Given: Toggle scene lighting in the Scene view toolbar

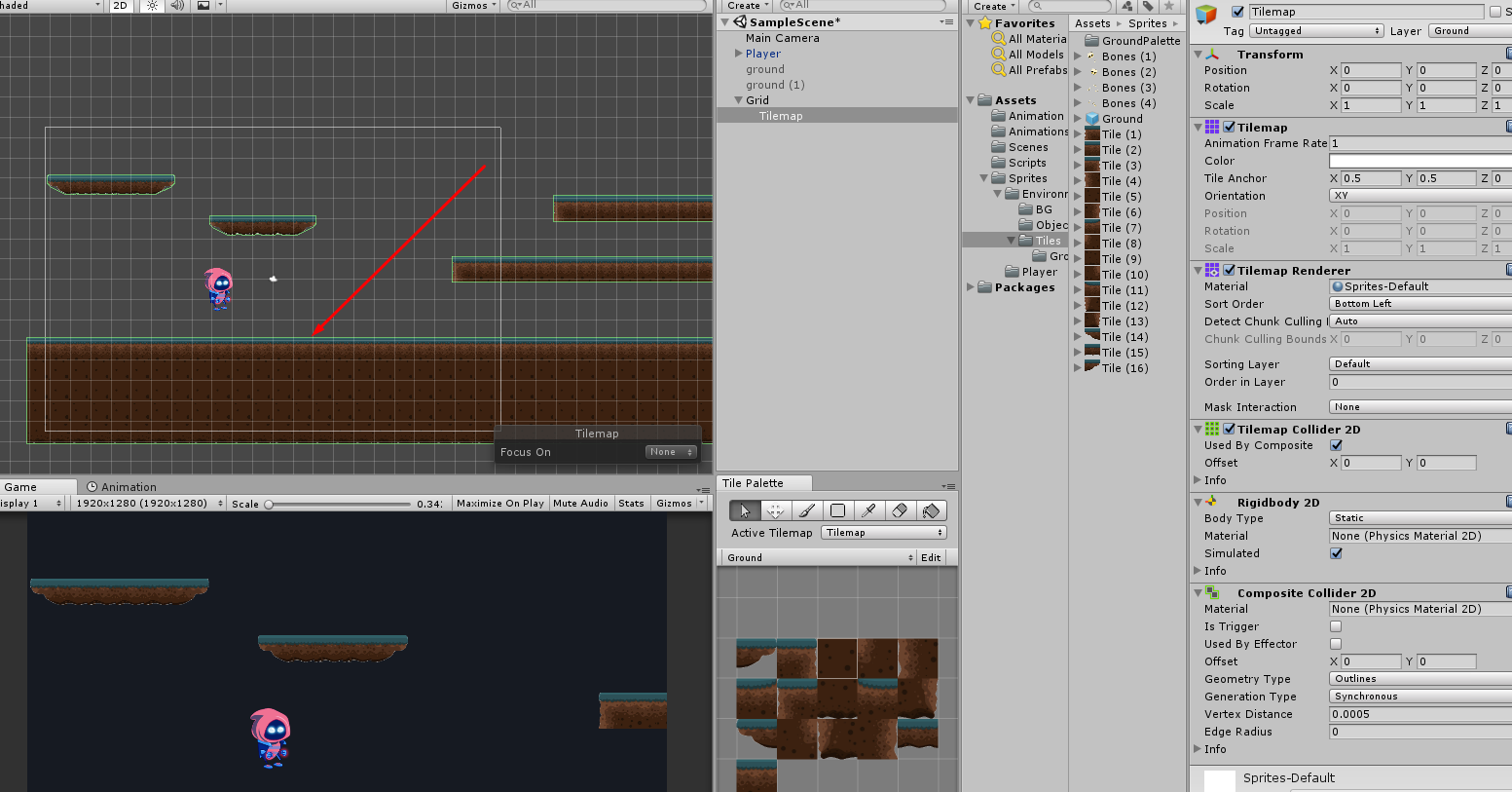Looking at the screenshot, I should [x=153, y=5].
